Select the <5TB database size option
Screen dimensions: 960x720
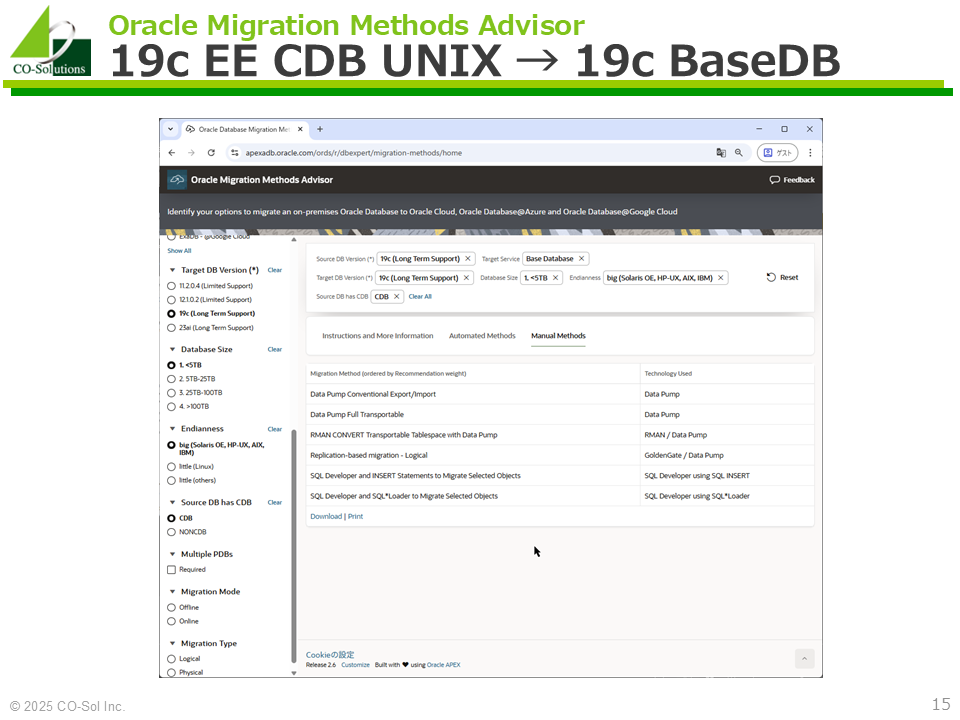(x=171, y=365)
